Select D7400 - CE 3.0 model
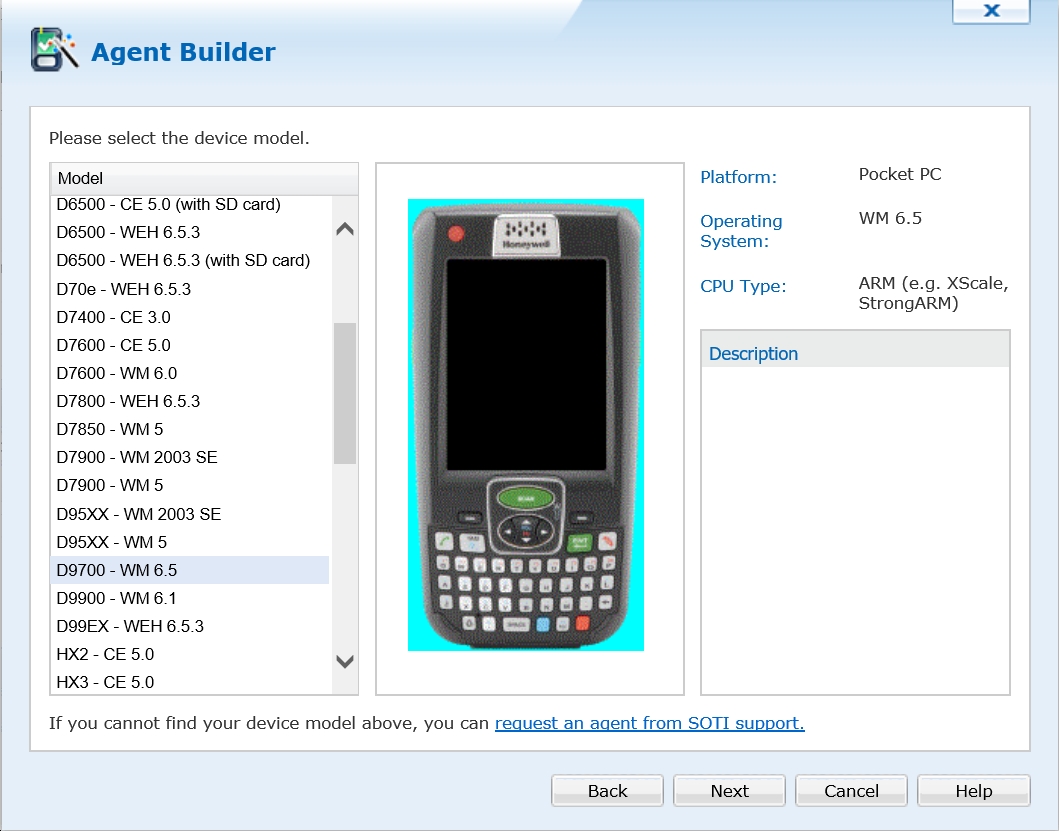The height and width of the screenshot is (831, 1059). point(114,317)
